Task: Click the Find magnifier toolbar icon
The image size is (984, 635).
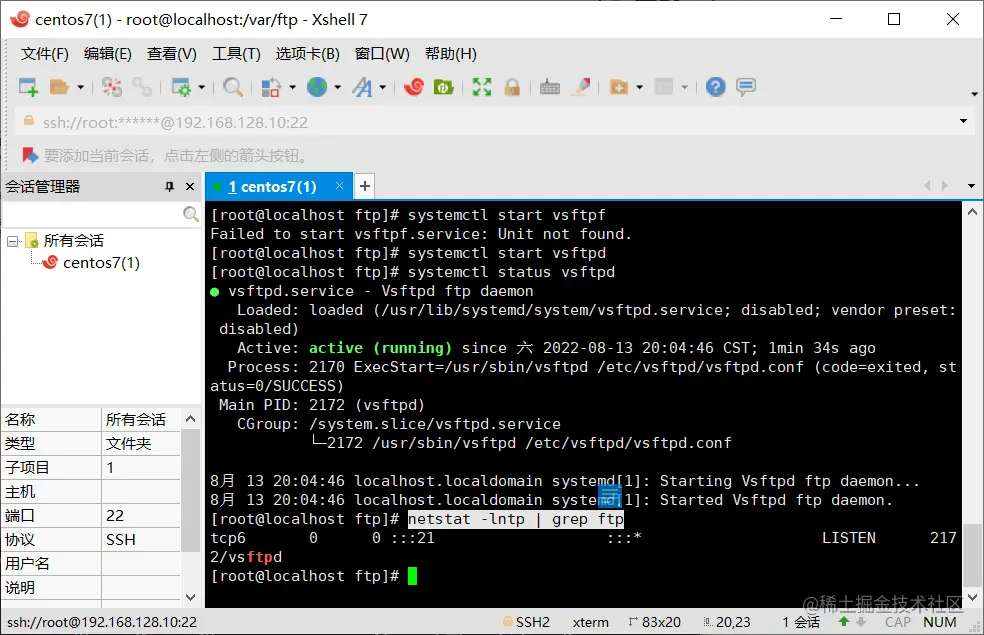Action: point(232,87)
